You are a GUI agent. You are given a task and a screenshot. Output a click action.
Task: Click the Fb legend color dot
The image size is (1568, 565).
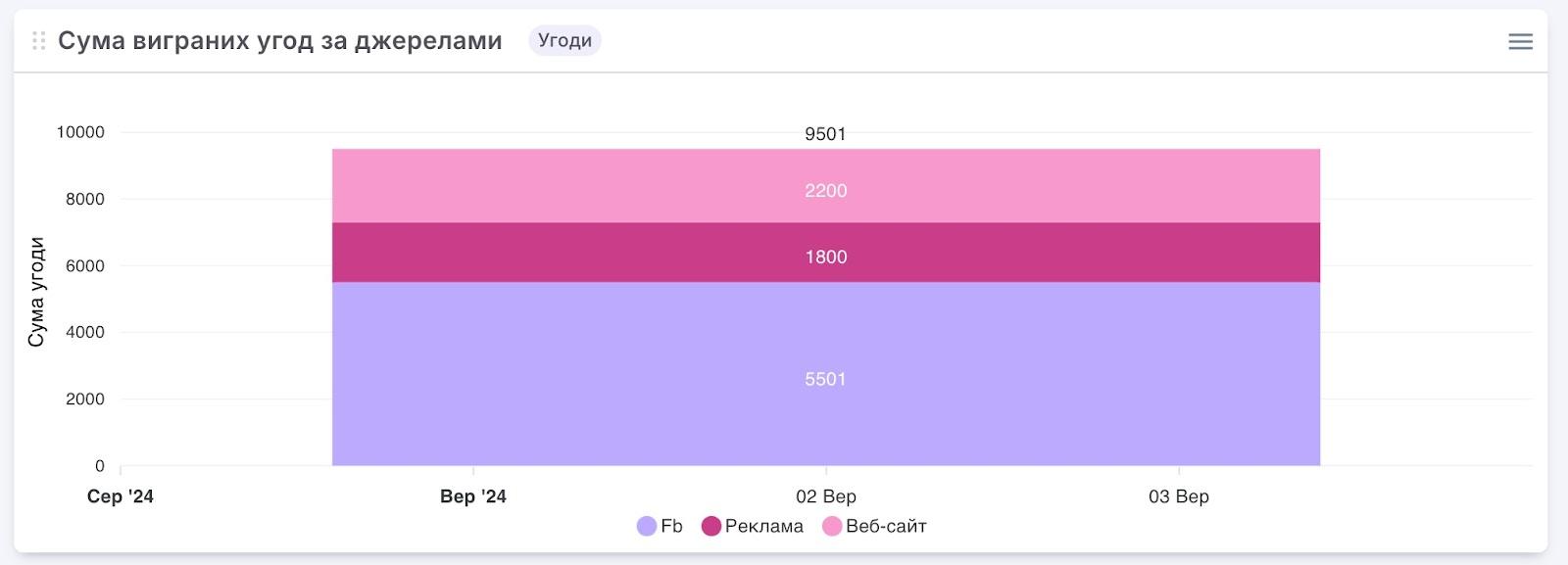pyautogui.click(x=647, y=526)
